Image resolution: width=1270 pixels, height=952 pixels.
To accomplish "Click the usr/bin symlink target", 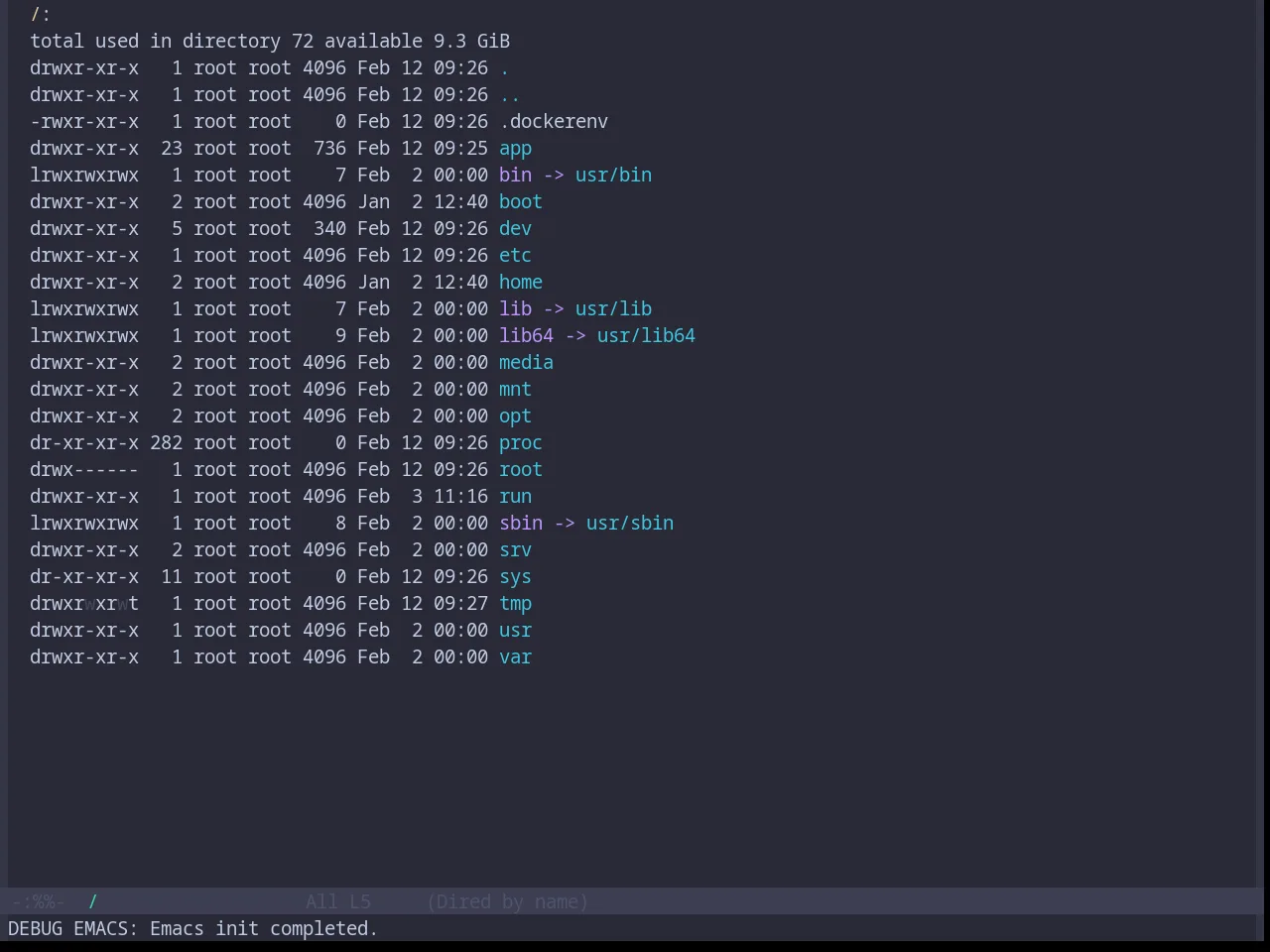I will click(613, 176).
